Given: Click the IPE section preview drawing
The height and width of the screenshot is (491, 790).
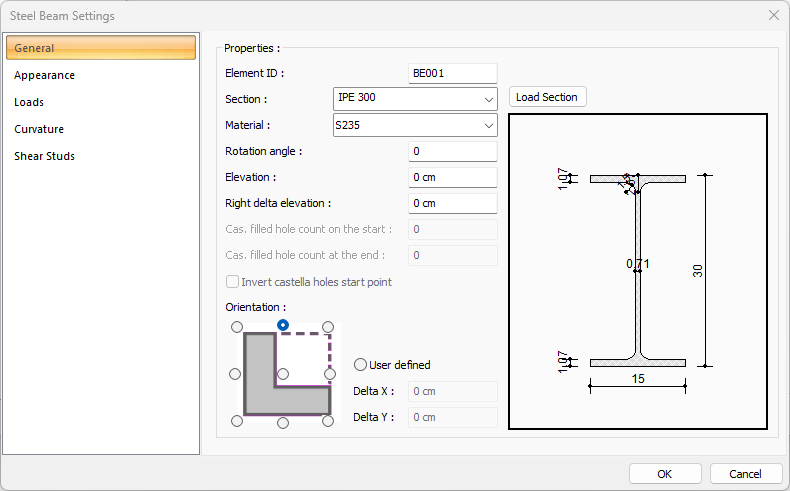Looking at the screenshot, I should coord(638,271).
